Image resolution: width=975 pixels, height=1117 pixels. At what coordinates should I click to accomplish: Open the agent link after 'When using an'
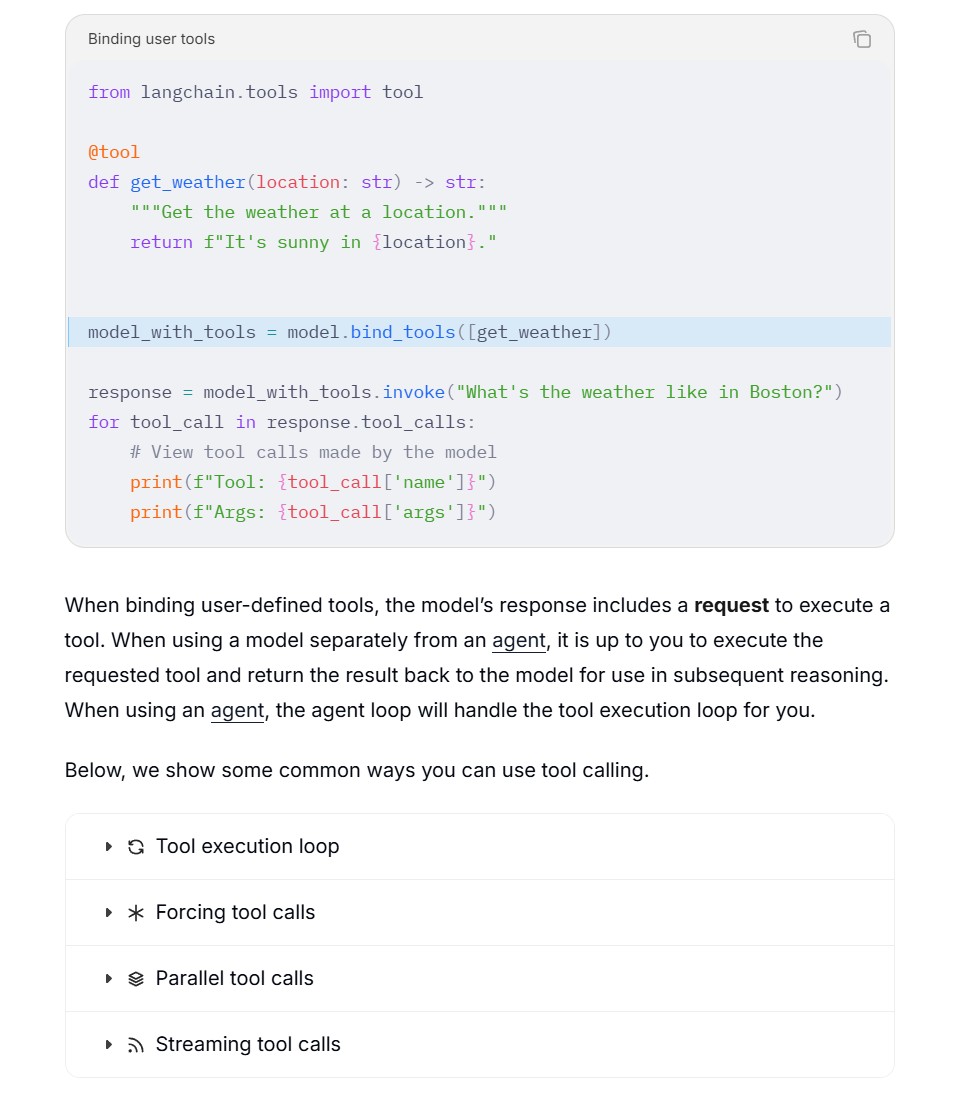point(237,710)
